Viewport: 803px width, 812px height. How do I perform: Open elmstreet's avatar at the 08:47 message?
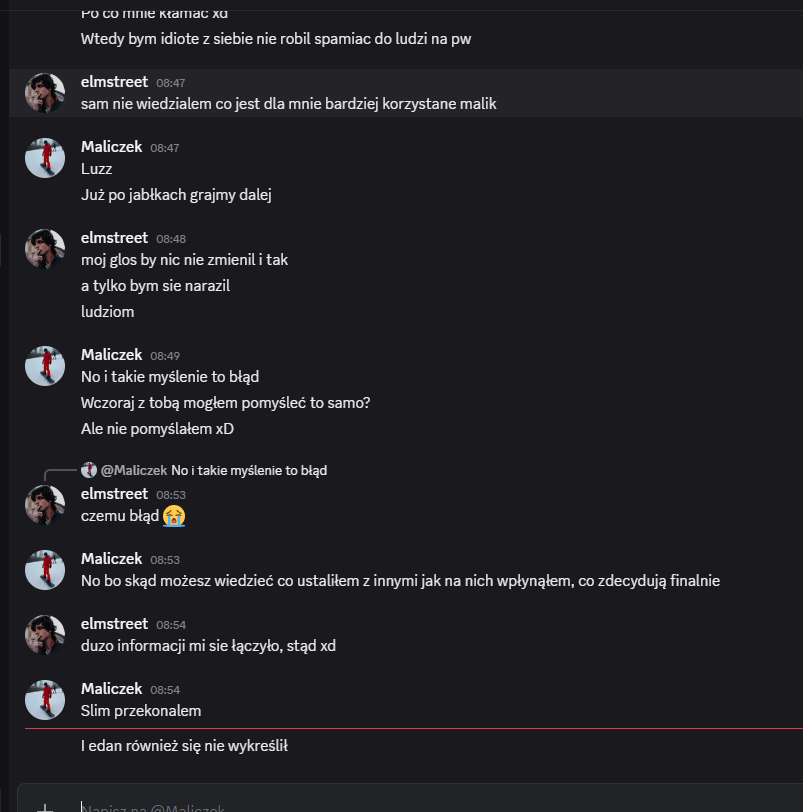[45, 93]
